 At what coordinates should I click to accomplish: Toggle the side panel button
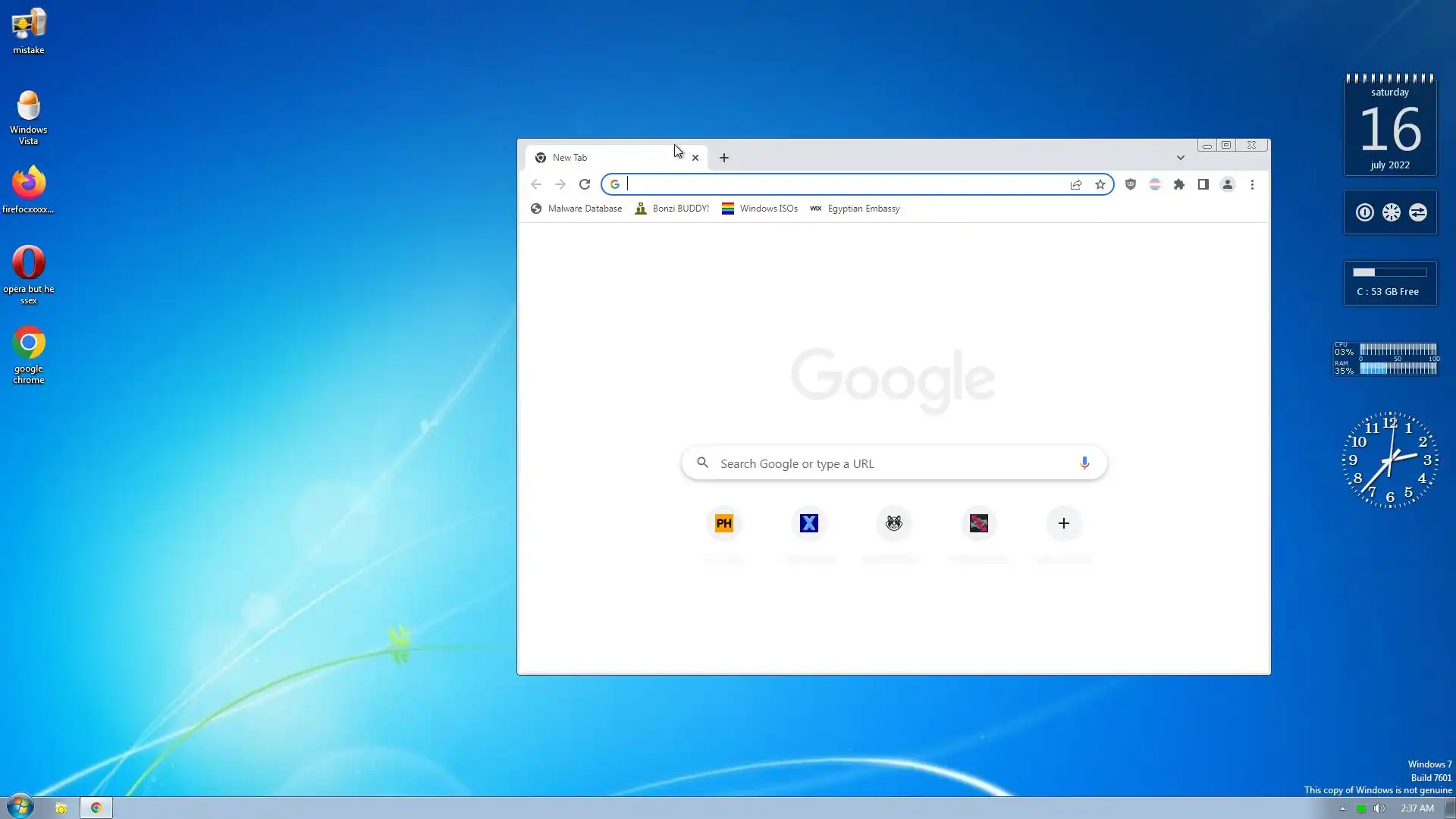[x=1203, y=184]
